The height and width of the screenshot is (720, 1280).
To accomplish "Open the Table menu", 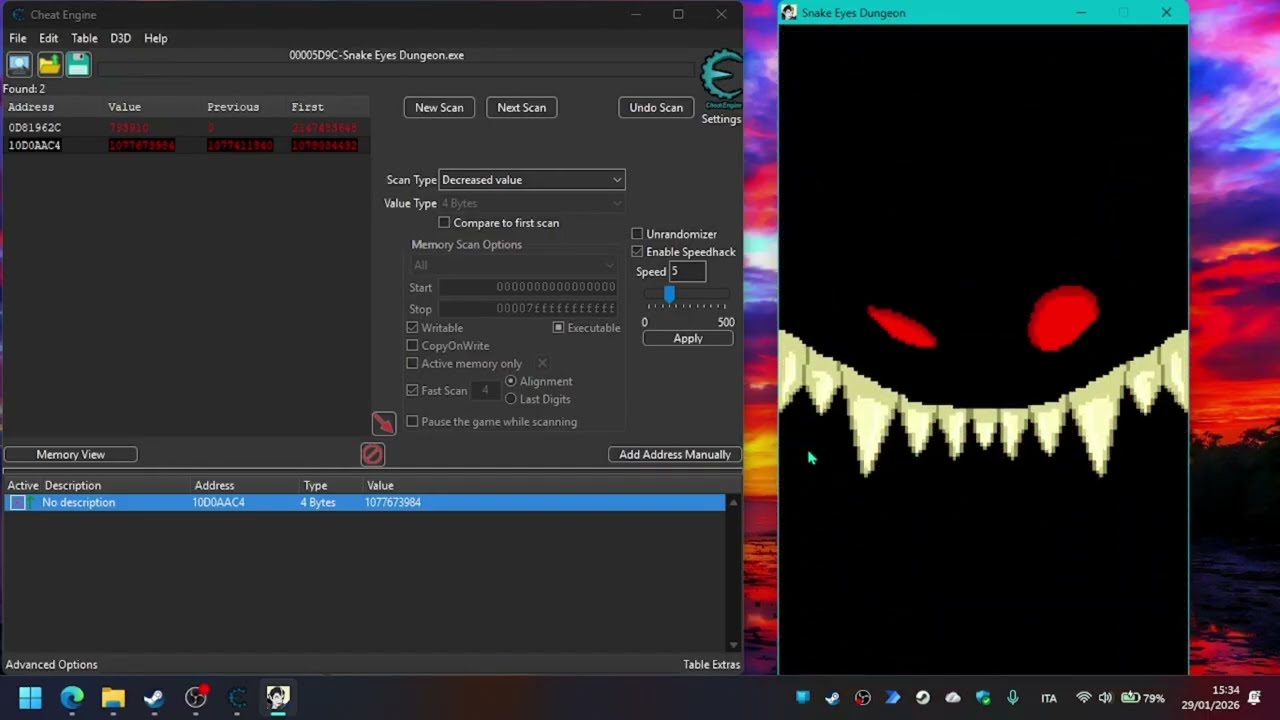I will [x=84, y=38].
